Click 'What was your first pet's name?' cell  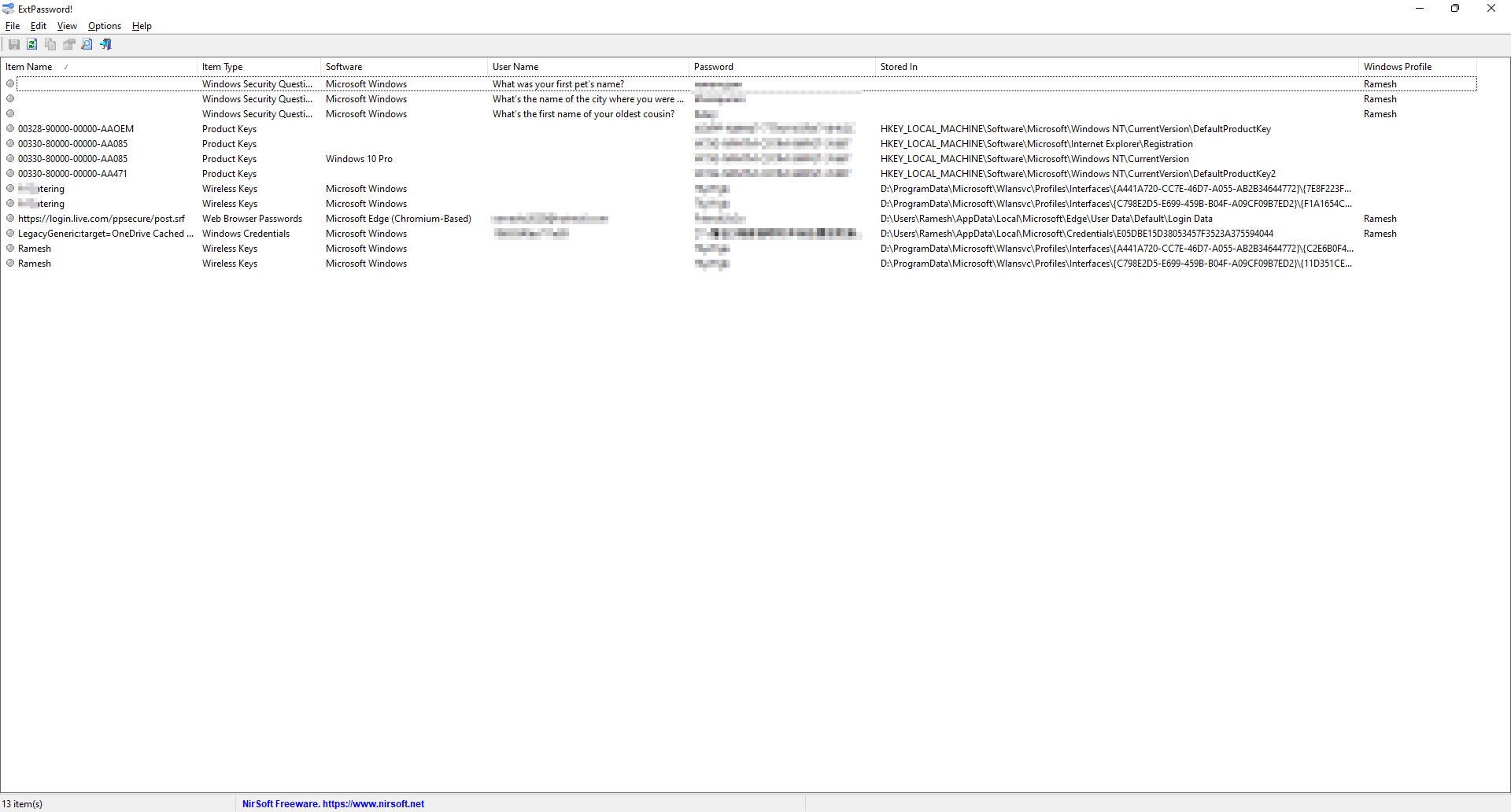[x=558, y=84]
